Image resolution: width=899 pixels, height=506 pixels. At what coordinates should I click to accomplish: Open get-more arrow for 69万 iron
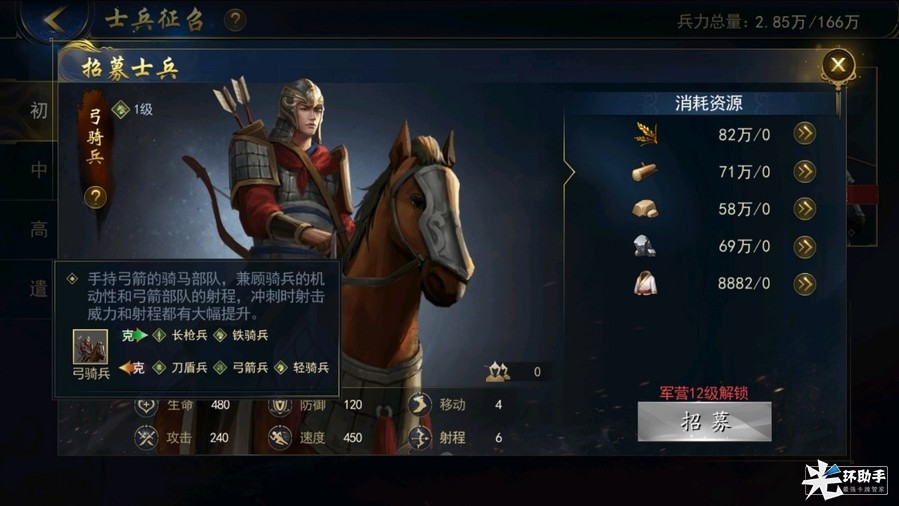pos(804,246)
